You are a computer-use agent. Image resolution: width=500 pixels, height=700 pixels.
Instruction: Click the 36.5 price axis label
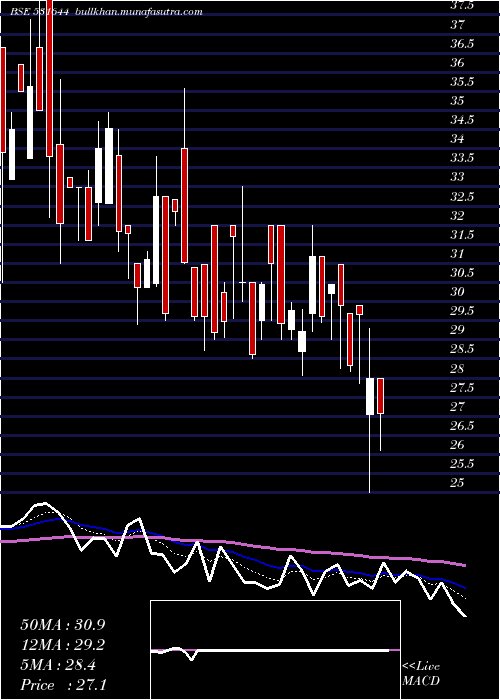[462, 44]
